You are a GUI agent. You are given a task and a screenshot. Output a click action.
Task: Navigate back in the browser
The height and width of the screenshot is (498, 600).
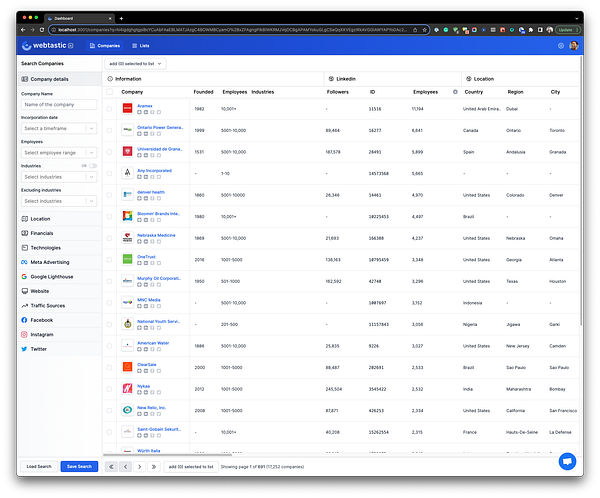(x=23, y=30)
